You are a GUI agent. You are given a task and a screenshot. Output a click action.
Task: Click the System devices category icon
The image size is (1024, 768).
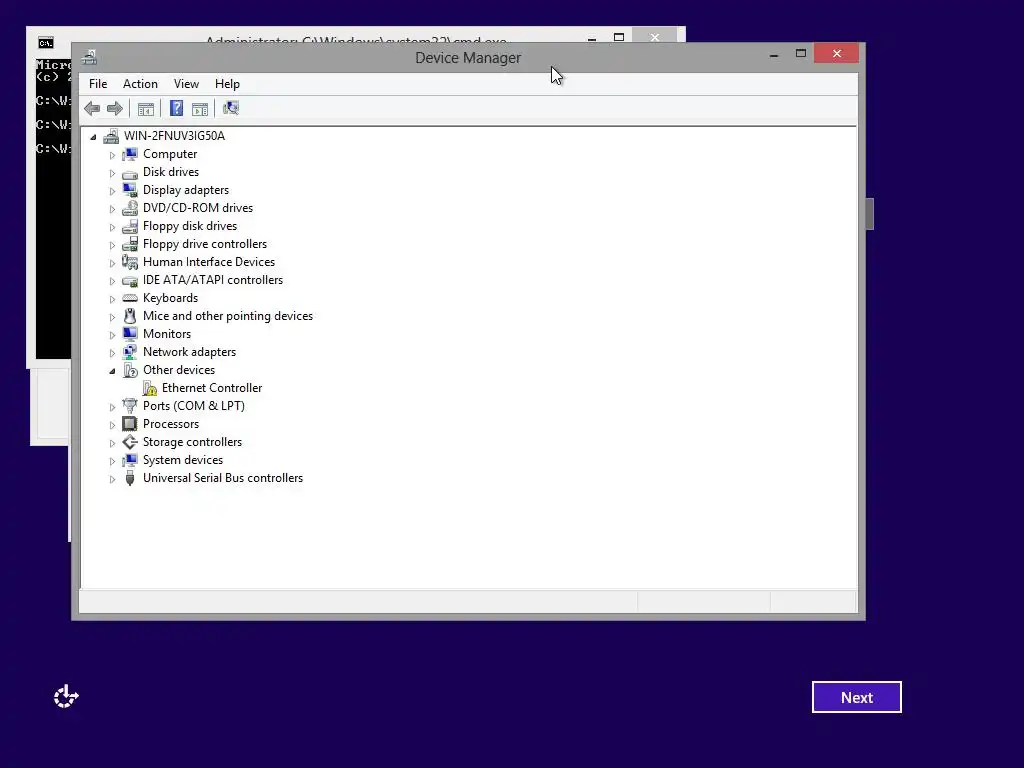click(x=130, y=460)
